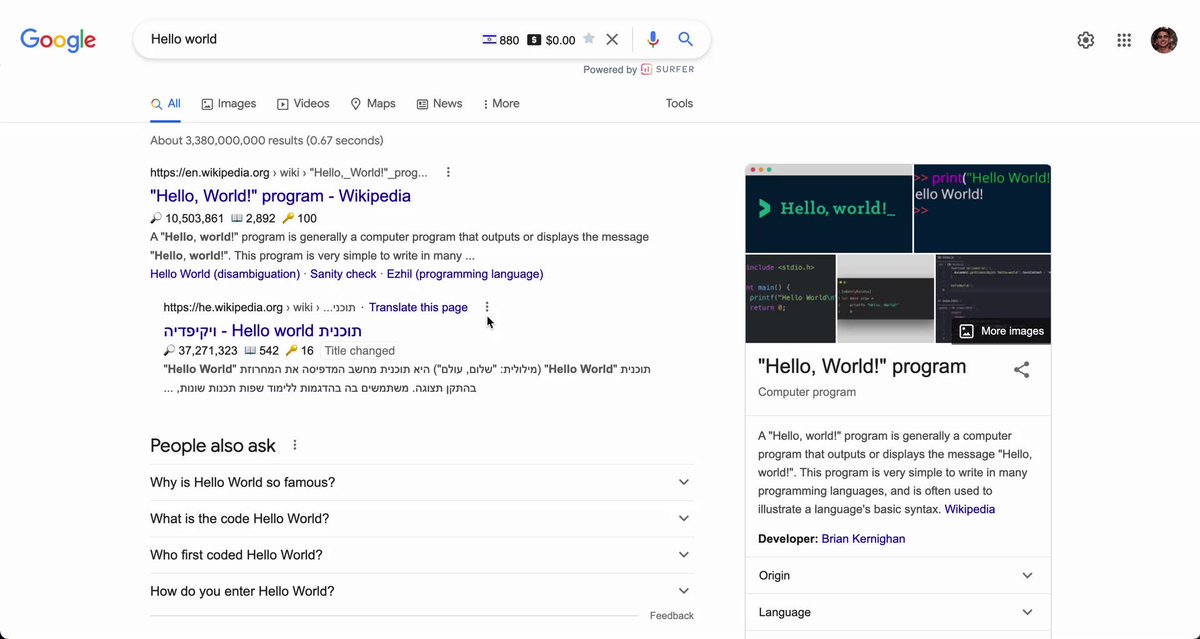Open Wikipedia link in knowledge panel description
Image resolution: width=1200 pixels, height=639 pixels.
pyautogui.click(x=970, y=509)
